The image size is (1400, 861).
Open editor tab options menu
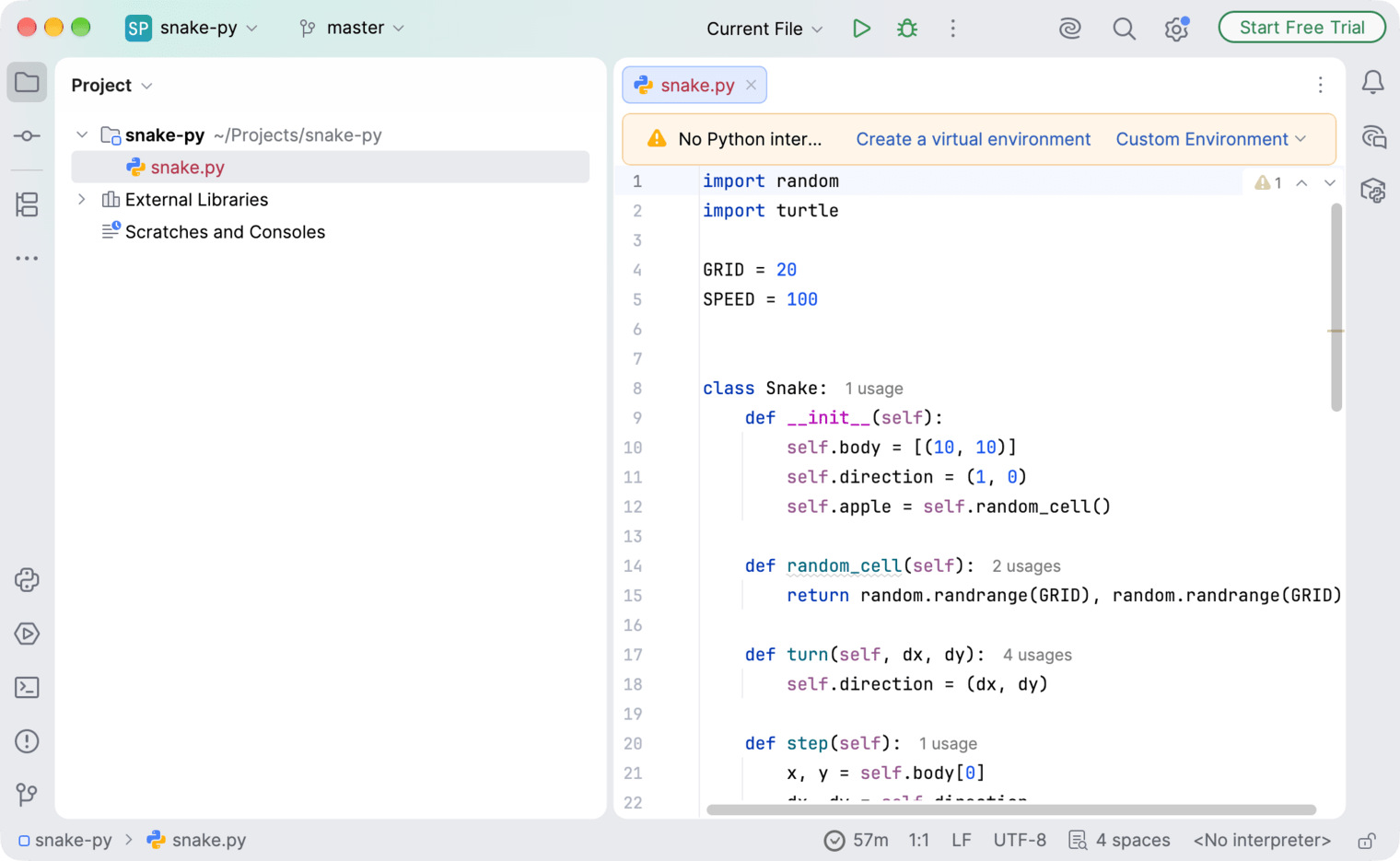pyautogui.click(x=1320, y=85)
